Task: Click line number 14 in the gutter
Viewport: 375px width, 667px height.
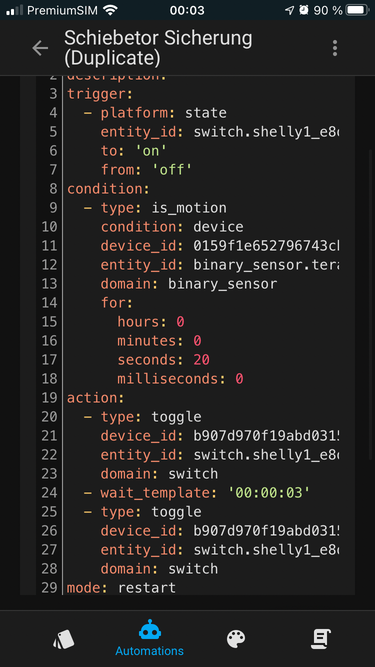Action: [x=49, y=303]
